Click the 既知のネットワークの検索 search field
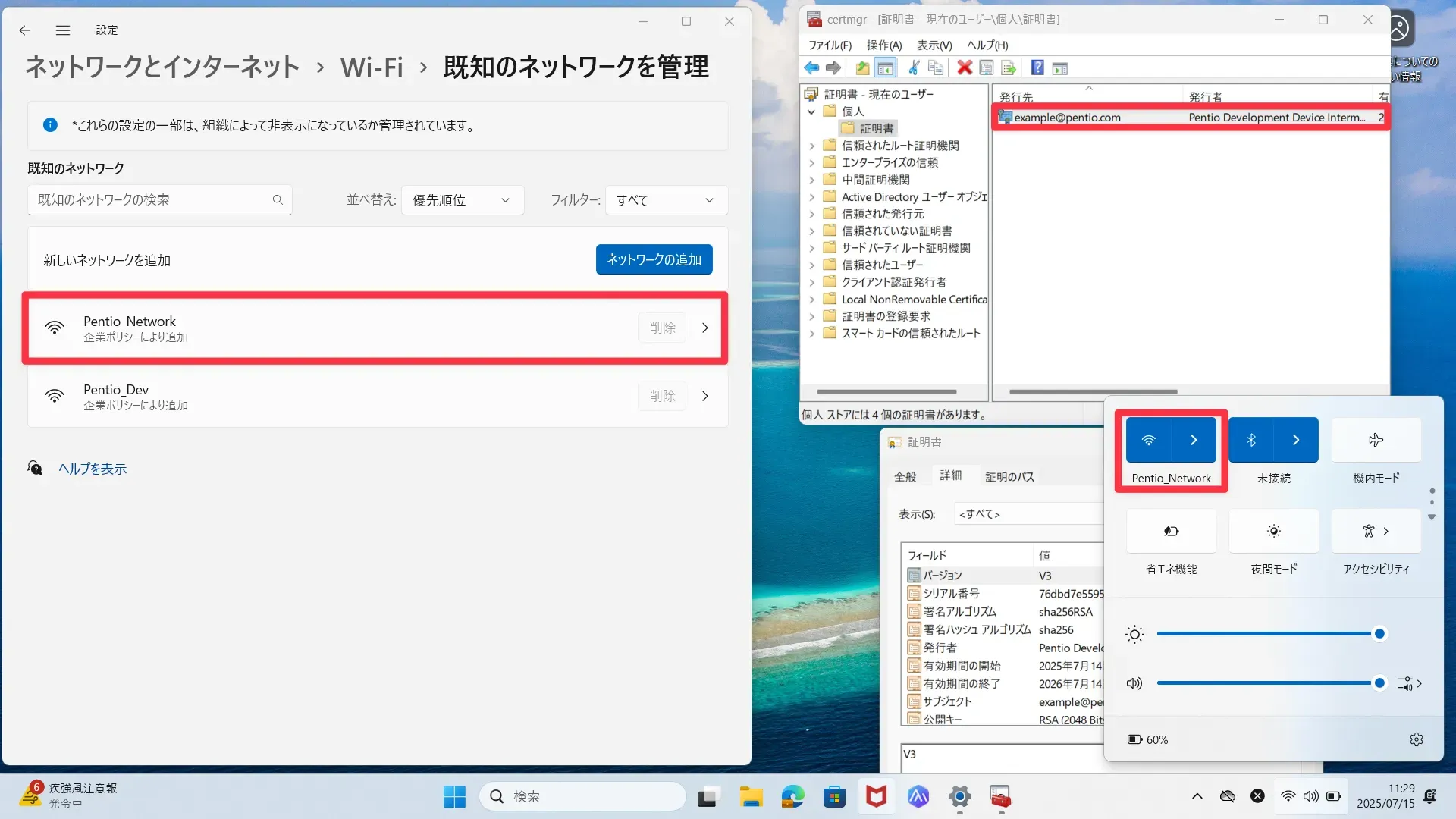 [x=152, y=200]
